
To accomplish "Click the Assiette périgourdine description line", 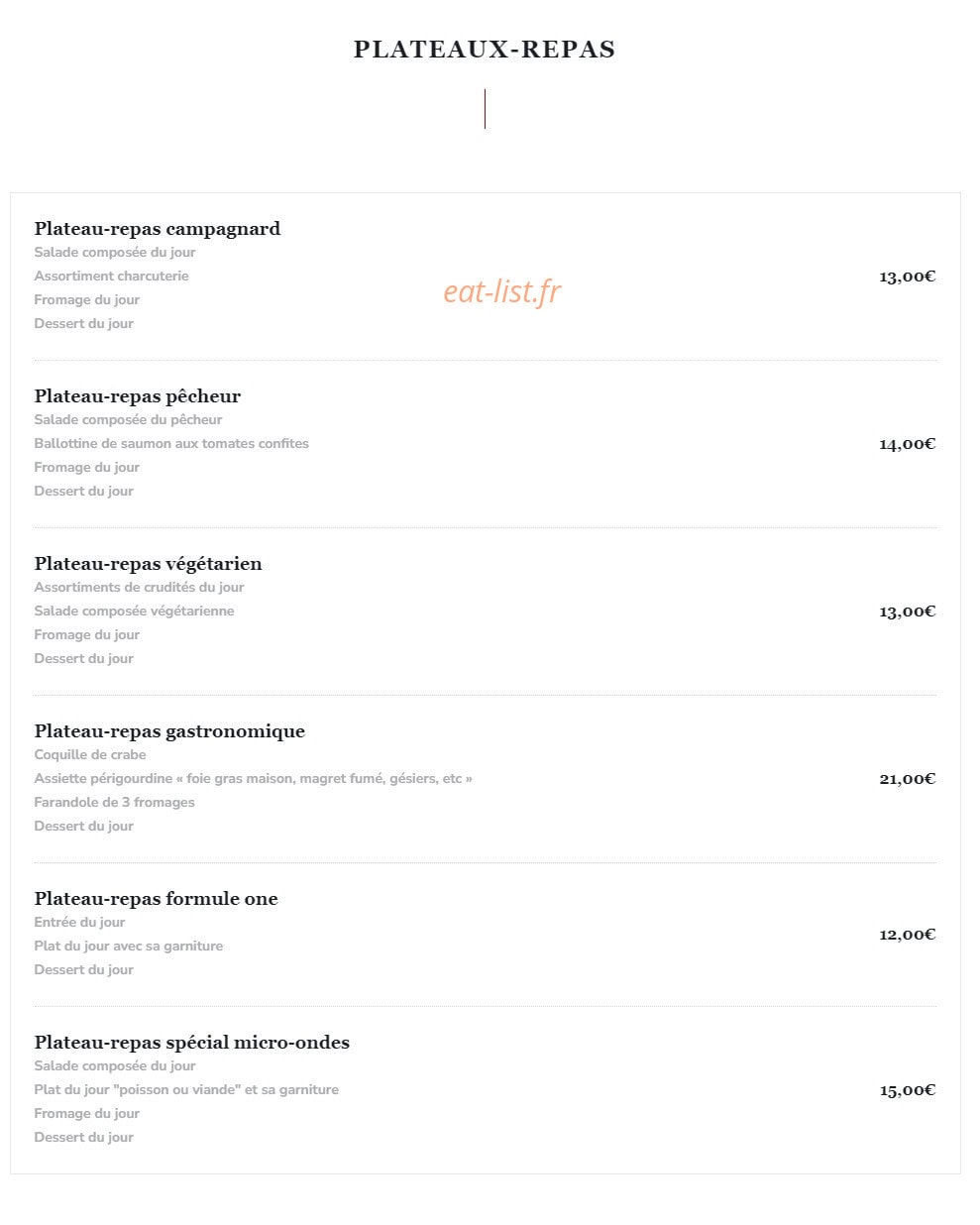I will click(254, 778).
